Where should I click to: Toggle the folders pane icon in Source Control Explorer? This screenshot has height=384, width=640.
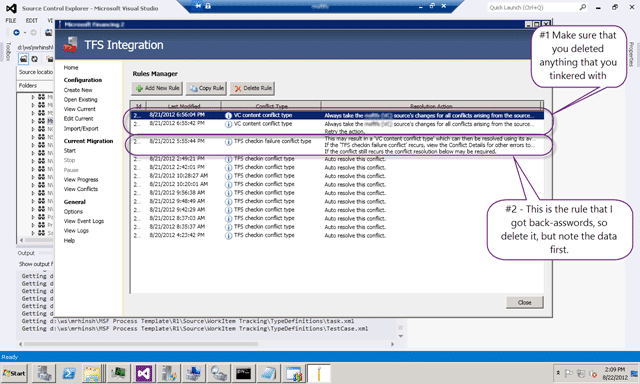pos(24,59)
